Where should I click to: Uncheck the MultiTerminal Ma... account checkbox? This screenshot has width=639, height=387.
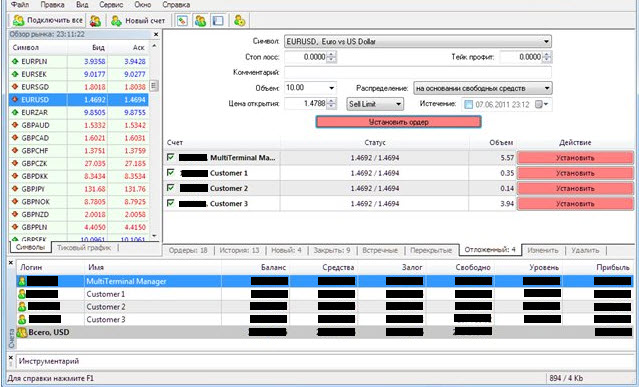171,157
